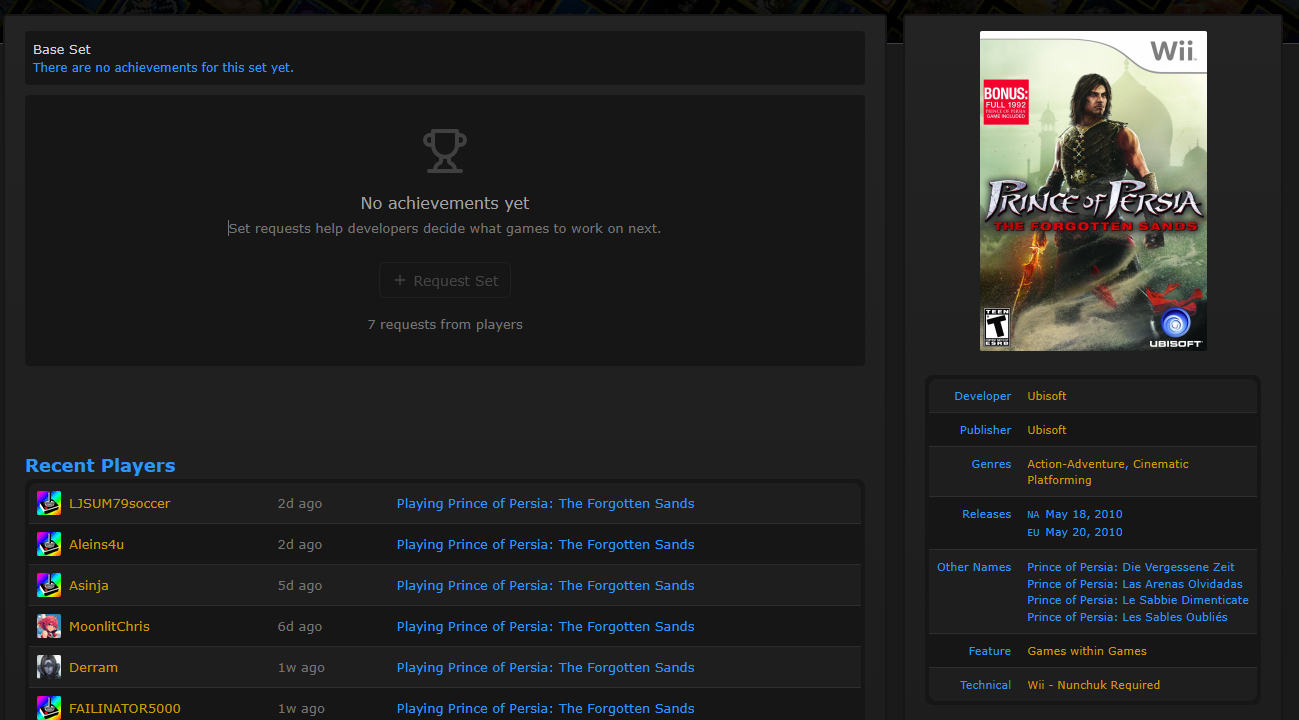Screen dimensions: 1299x720
Task: Open LJSUM79soccer's profile link
Action: click(x=120, y=503)
